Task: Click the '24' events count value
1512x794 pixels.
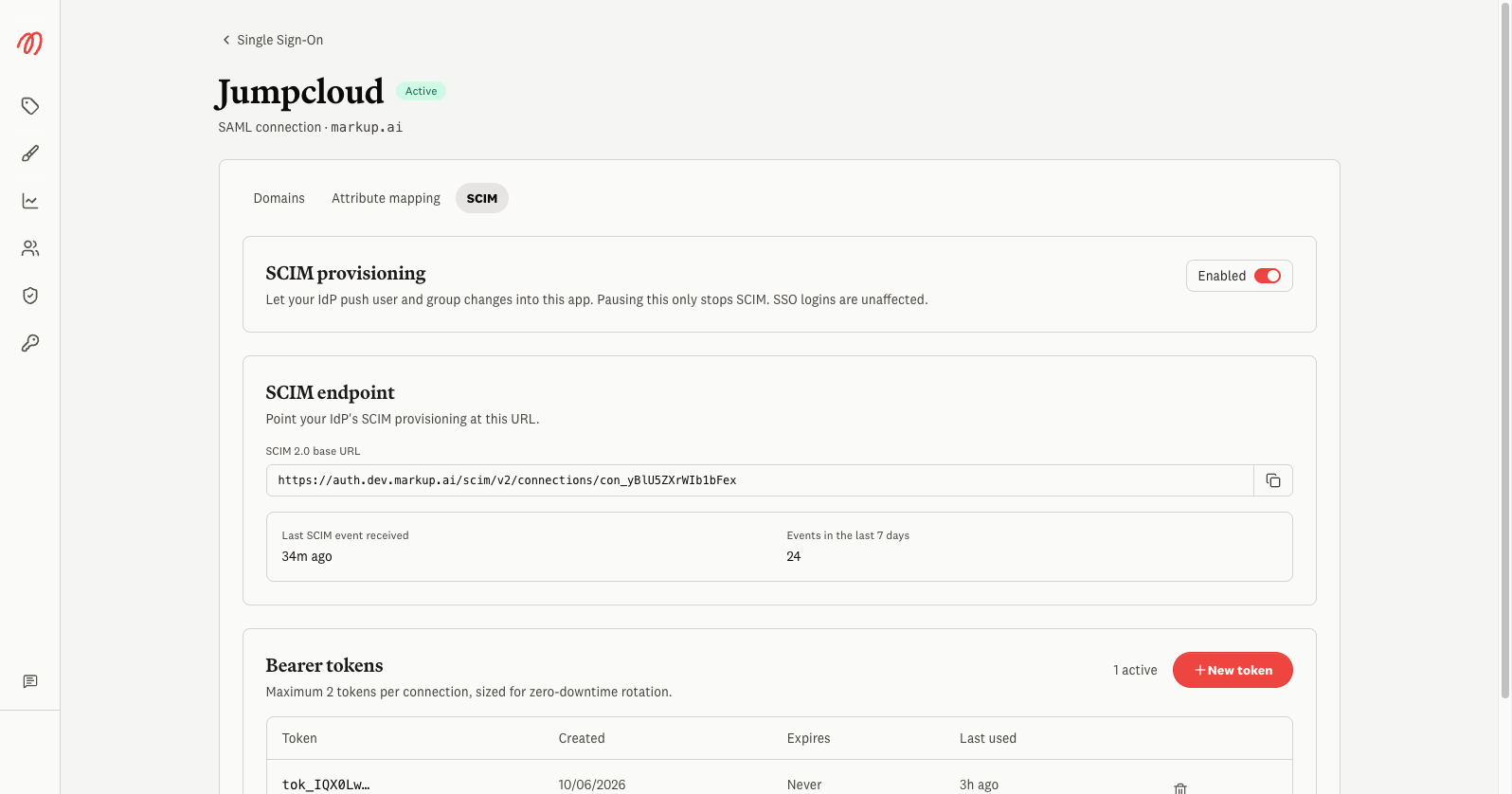Action: [794, 556]
